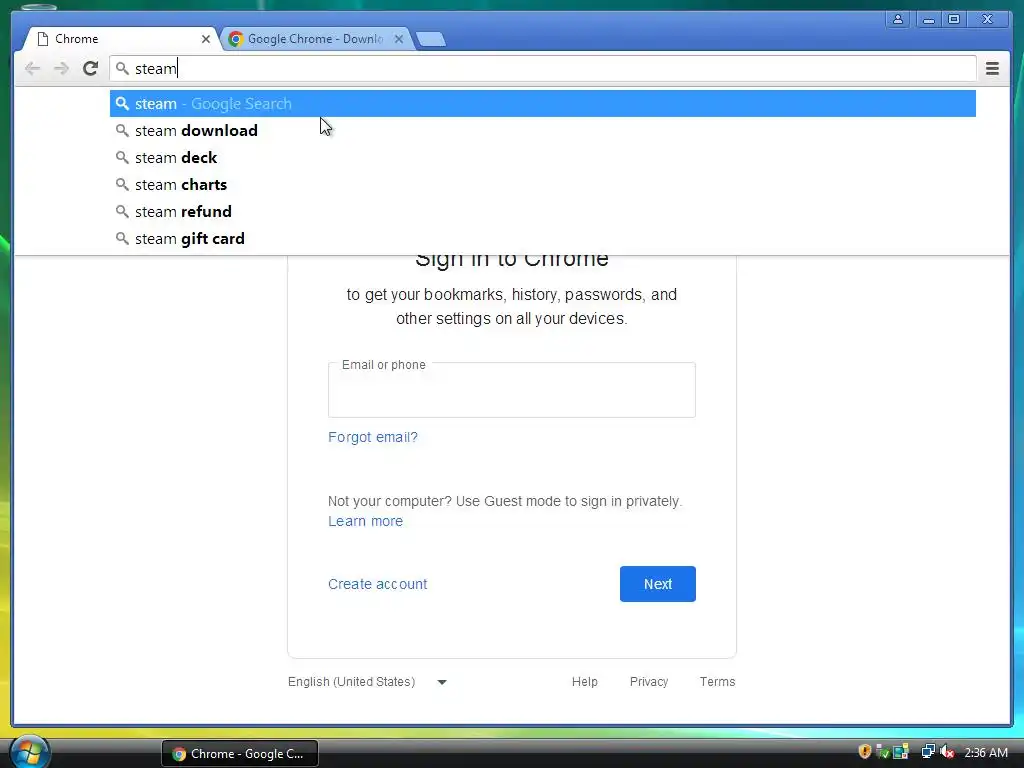Click the network connection tray icon
Image resolution: width=1024 pixels, height=768 pixels.
coord(927,752)
